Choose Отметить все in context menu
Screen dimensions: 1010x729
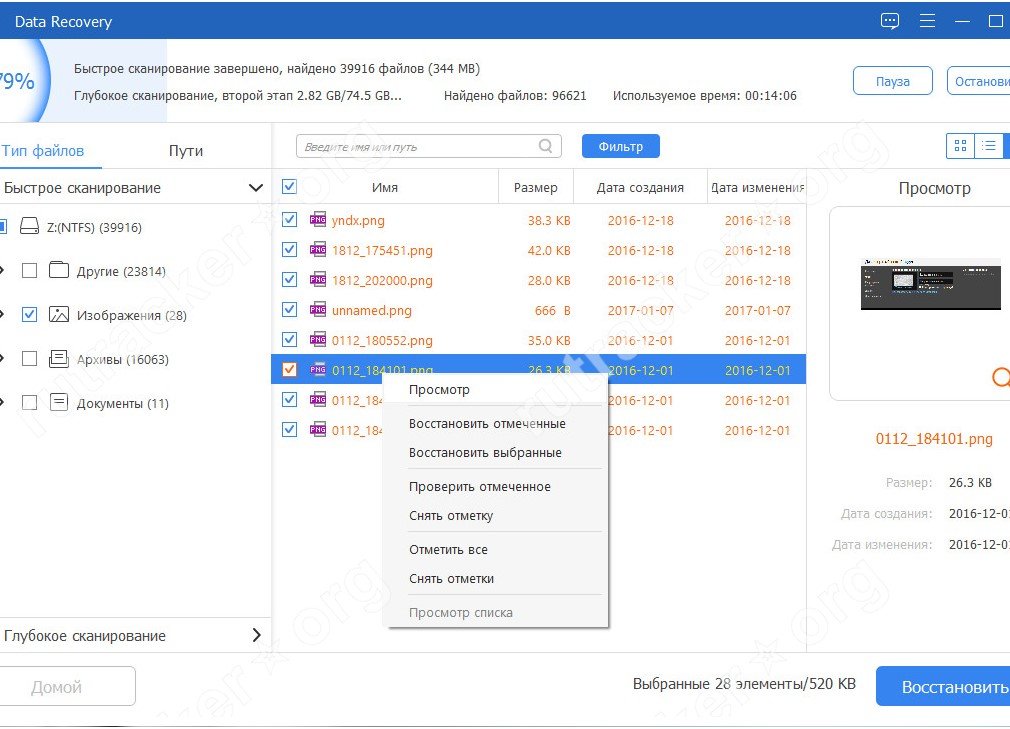click(x=495, y=550)
